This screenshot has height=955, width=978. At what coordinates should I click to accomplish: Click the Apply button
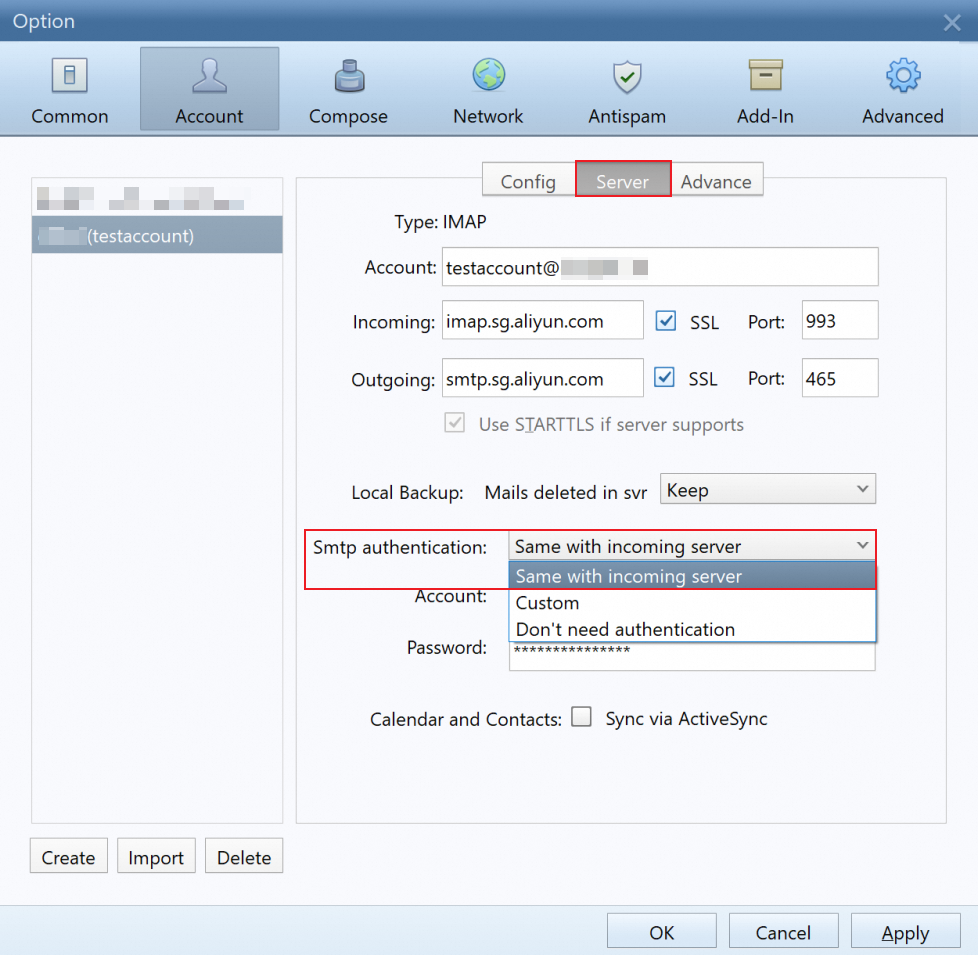click(x=906, y=931)
